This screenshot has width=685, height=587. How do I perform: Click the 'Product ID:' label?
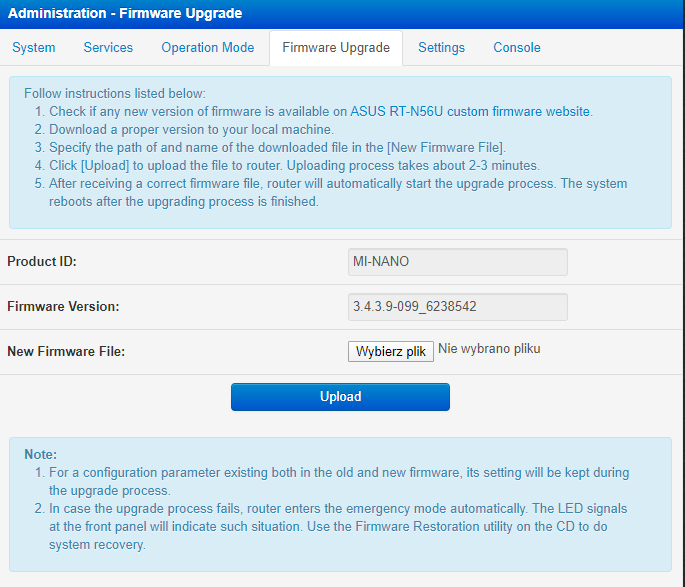[x=42, y=262]
